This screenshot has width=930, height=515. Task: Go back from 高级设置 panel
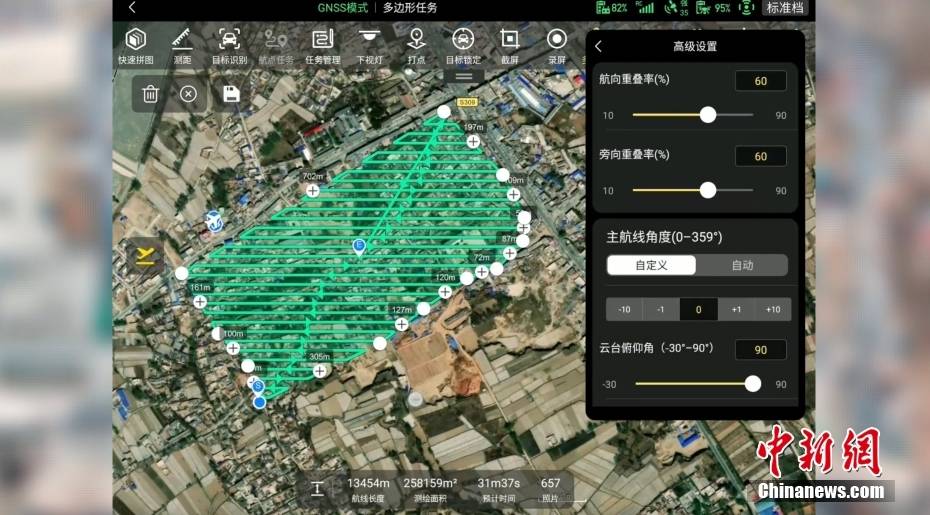pyautogui.click(x=598, y=46)
